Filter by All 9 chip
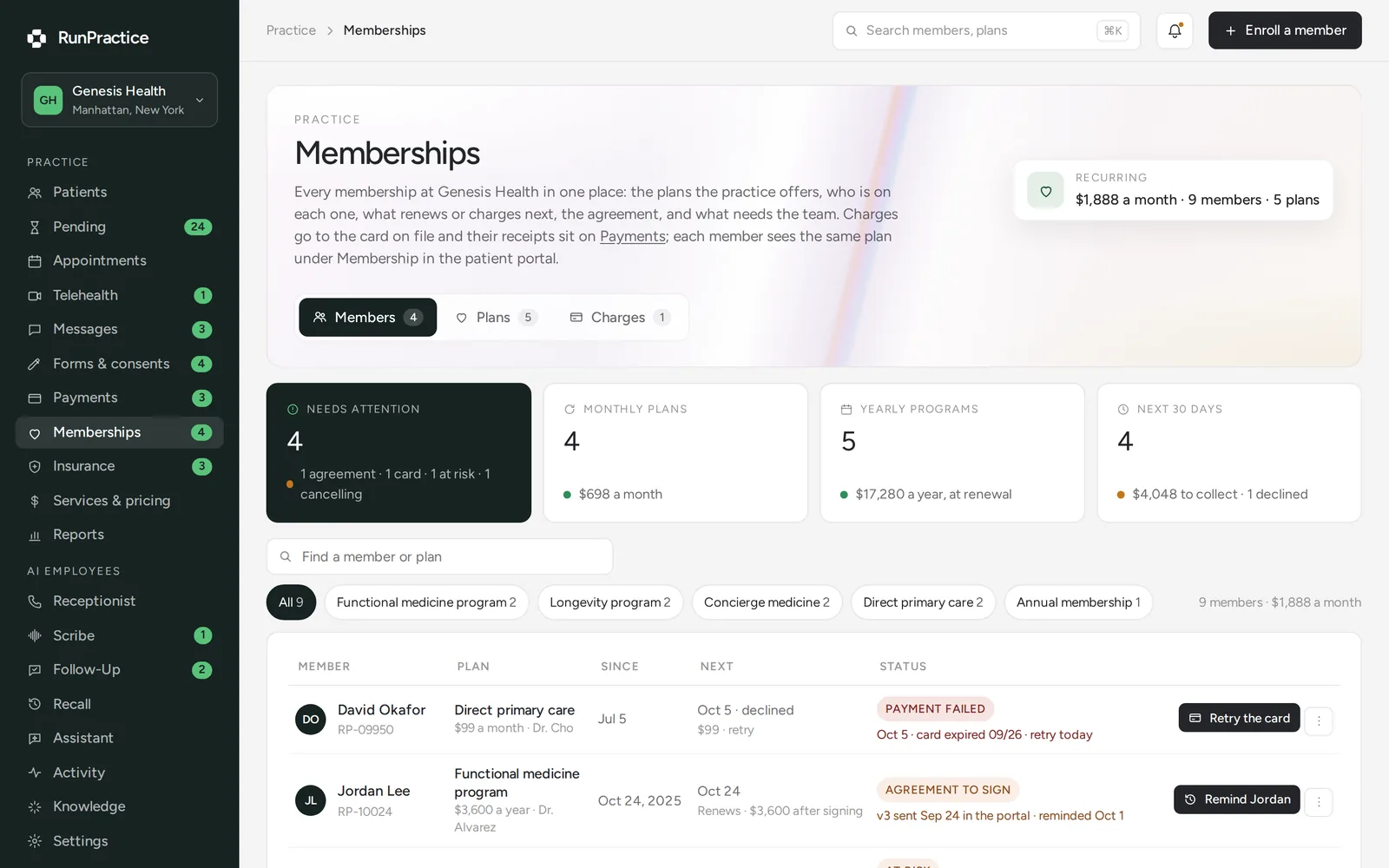This screenshot has width=1389, height=868. (291, 602)
